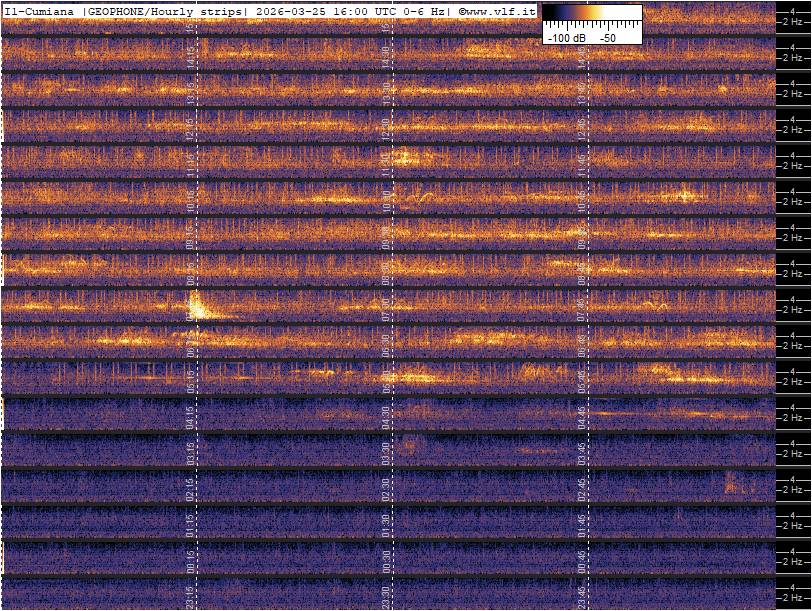Select the 13:30 time marker
The width and height of the screenshot is (812, 611).
386,93
